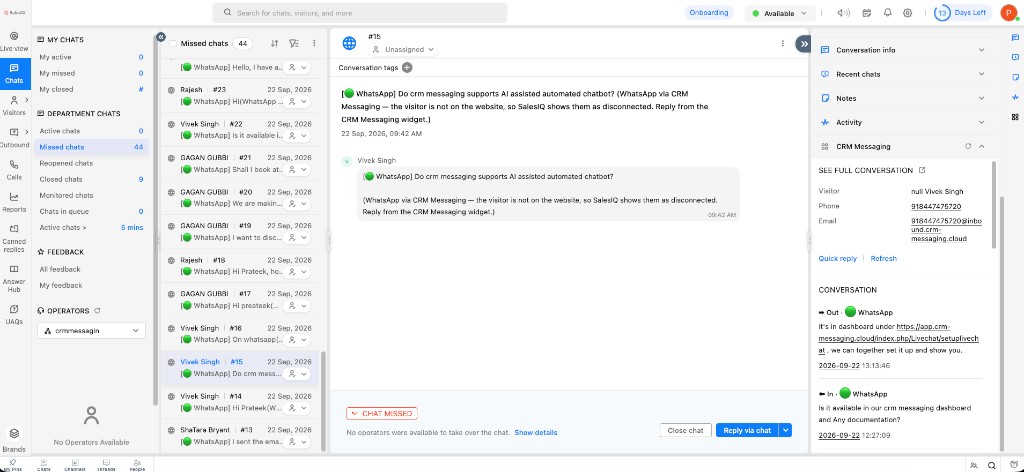Click the Reply via chat button
The image size is (1024, 472).
tap(748, 430)
